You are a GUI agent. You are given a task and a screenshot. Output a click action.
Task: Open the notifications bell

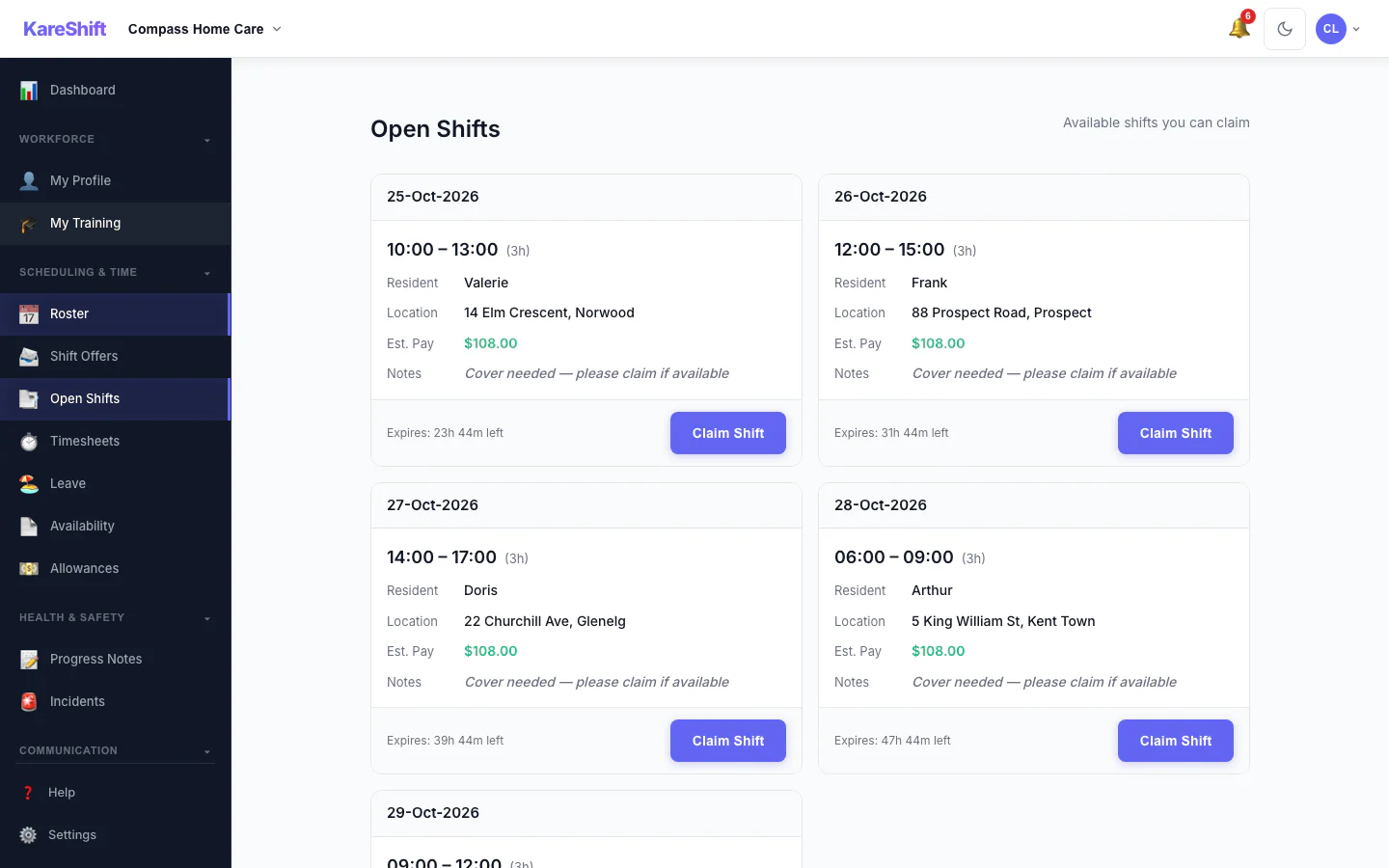(x=1239, y=28)
